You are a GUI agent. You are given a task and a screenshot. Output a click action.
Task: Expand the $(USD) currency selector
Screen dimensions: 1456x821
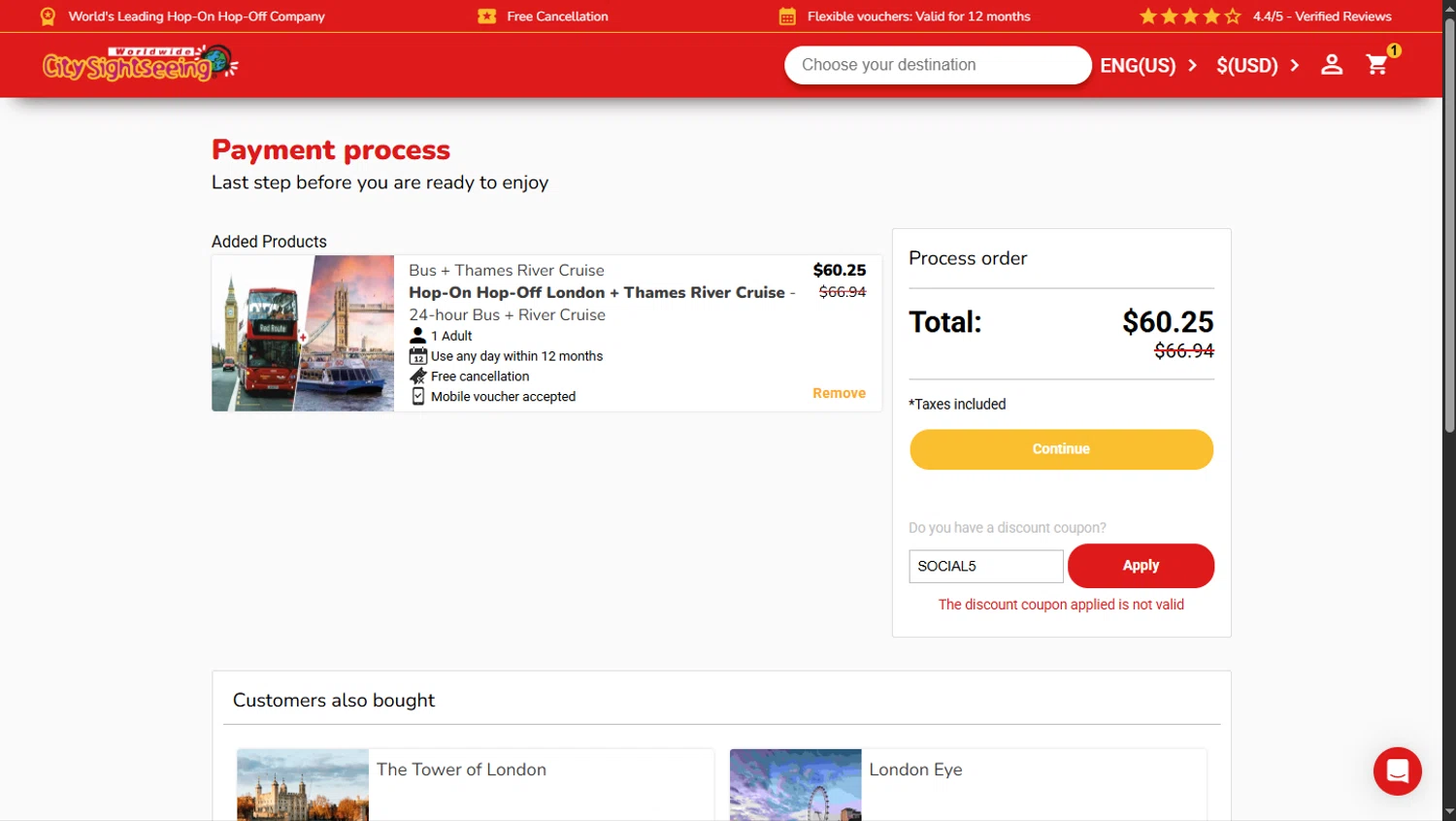tap(1258, 65)
